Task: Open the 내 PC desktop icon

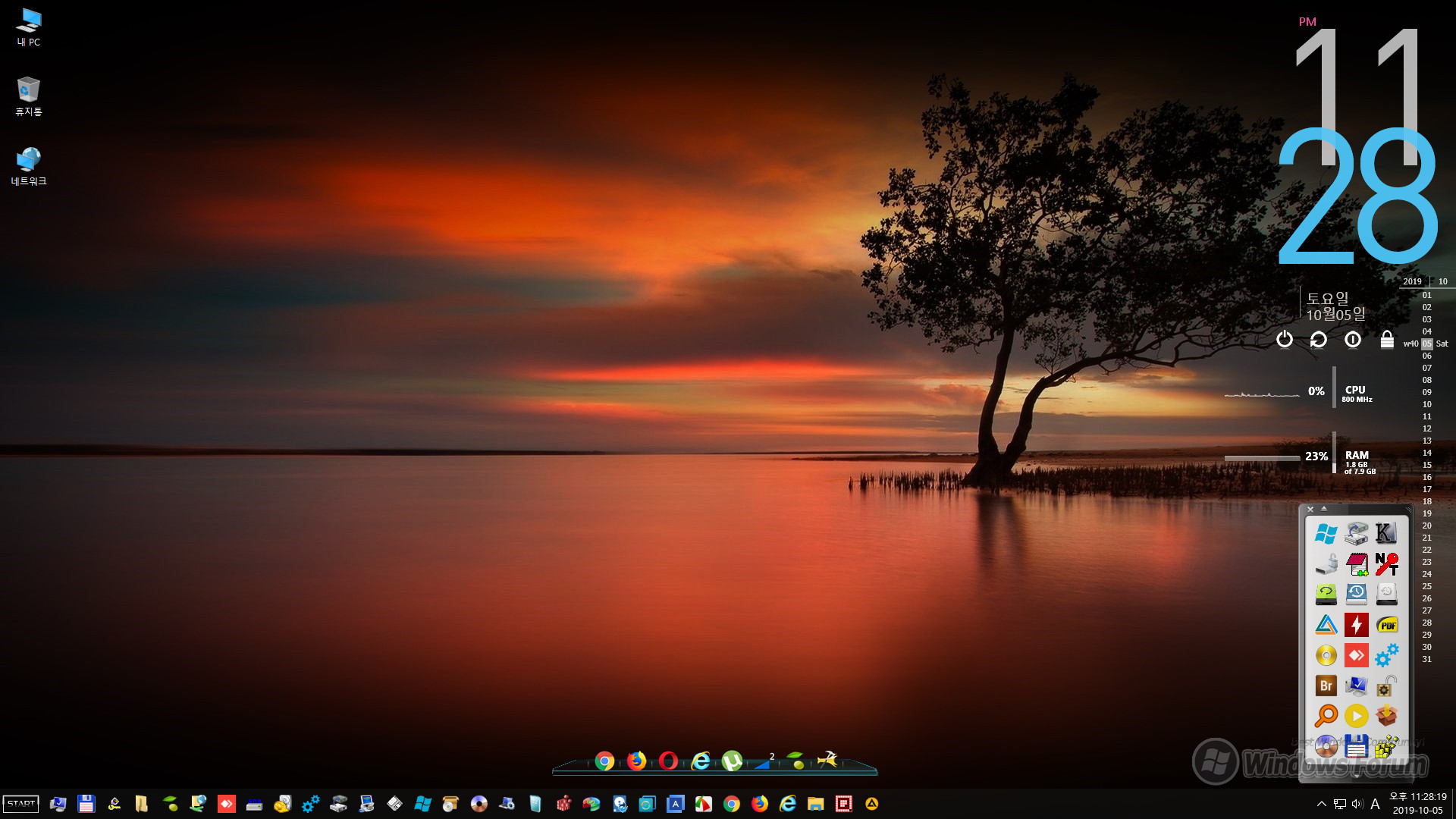Action: click(29, 27)
